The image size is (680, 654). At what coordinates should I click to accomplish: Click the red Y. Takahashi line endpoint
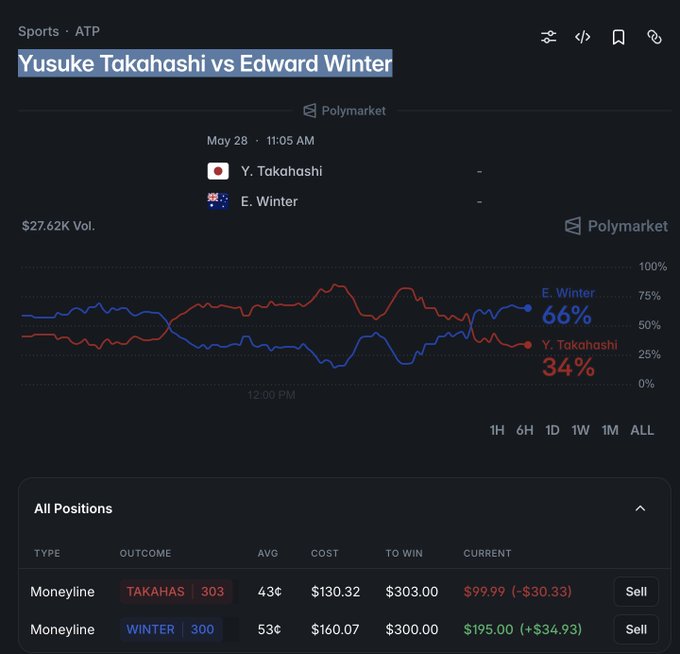point(527,345)
